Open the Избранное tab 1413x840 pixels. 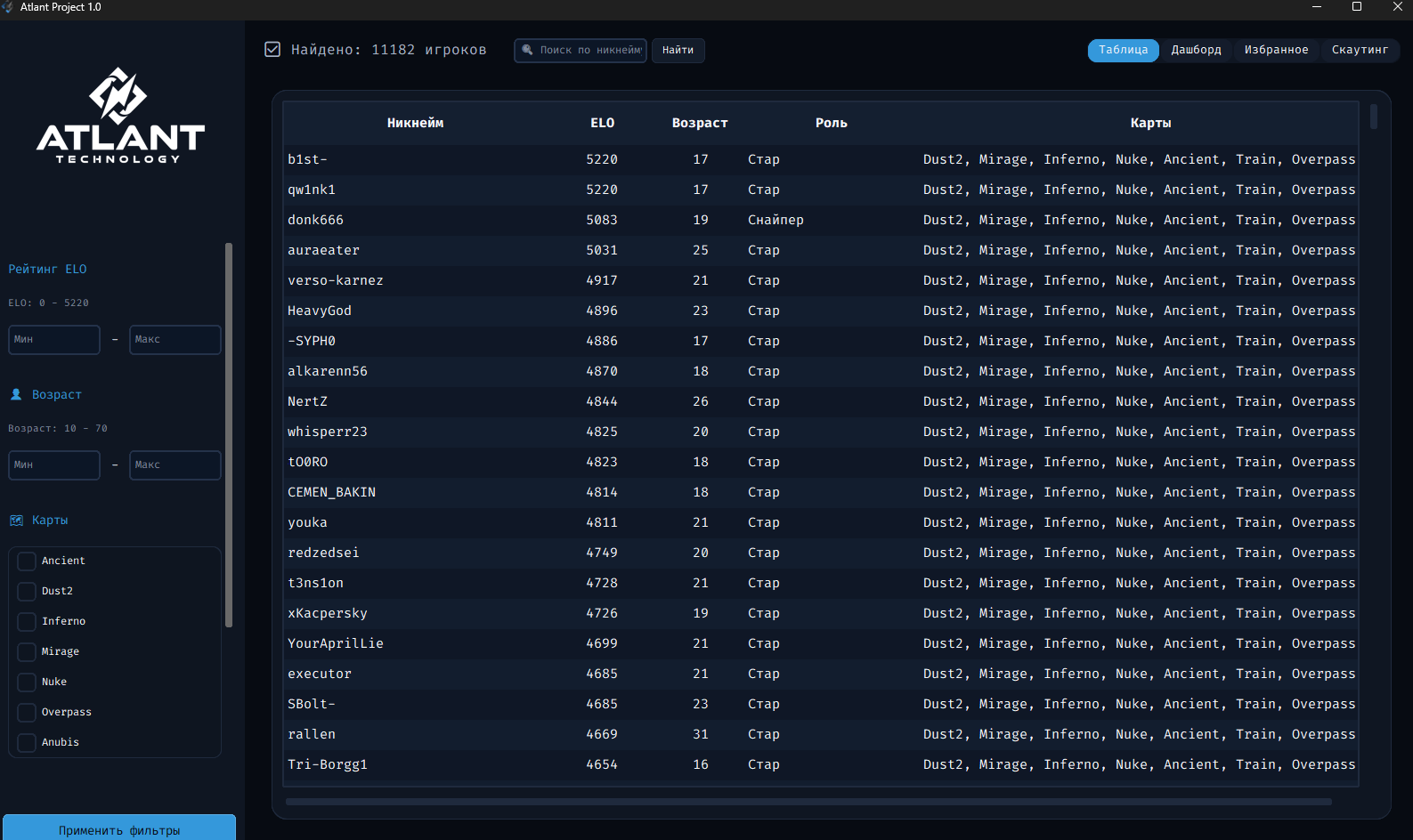(x=1276, y=50)
